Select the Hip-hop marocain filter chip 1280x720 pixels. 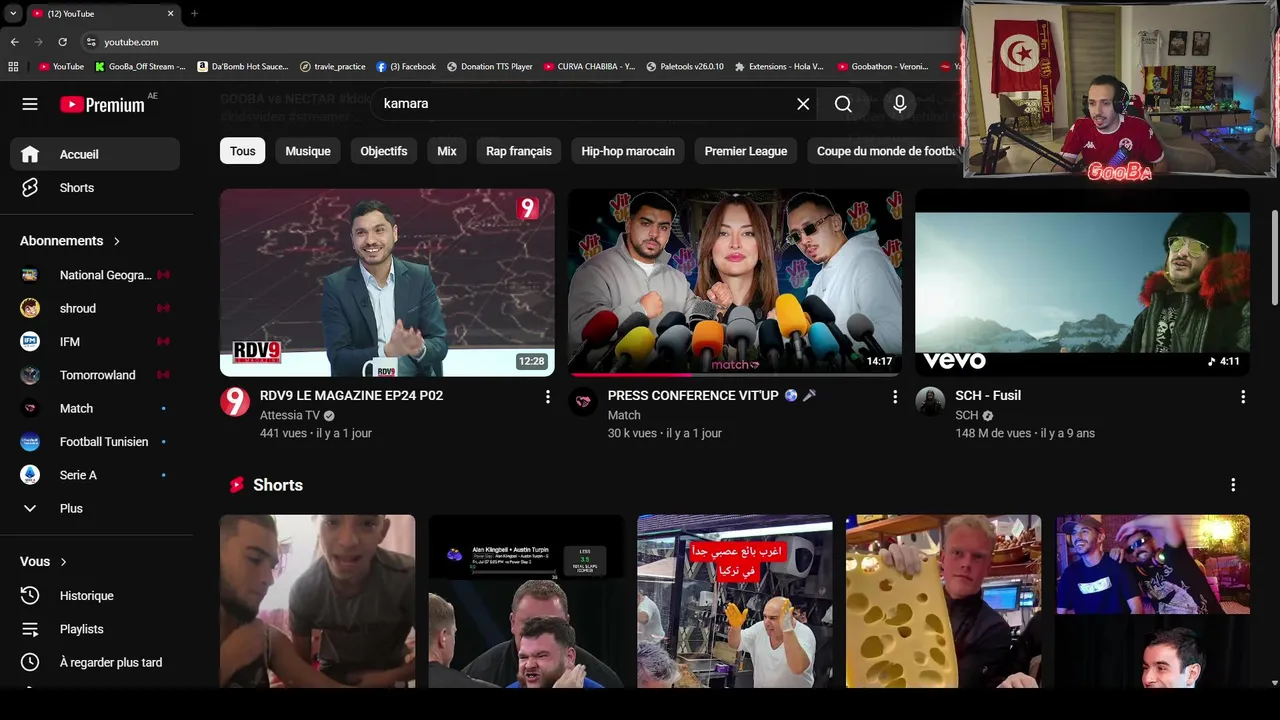[x=628, y=151]
